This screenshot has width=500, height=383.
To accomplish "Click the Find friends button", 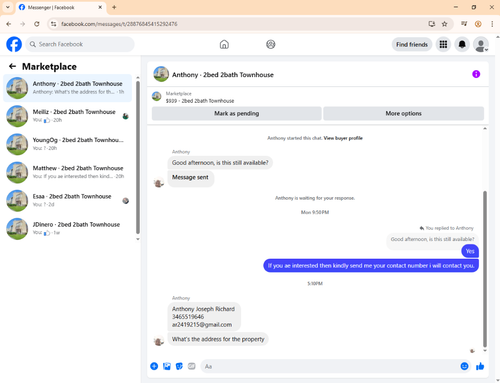I will (412, 44).
